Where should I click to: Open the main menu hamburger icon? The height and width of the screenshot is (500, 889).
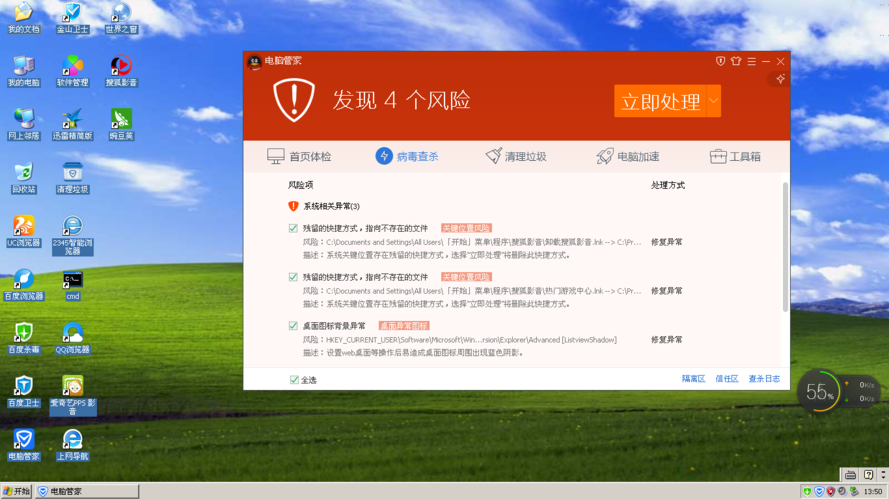tap(751, 61)
